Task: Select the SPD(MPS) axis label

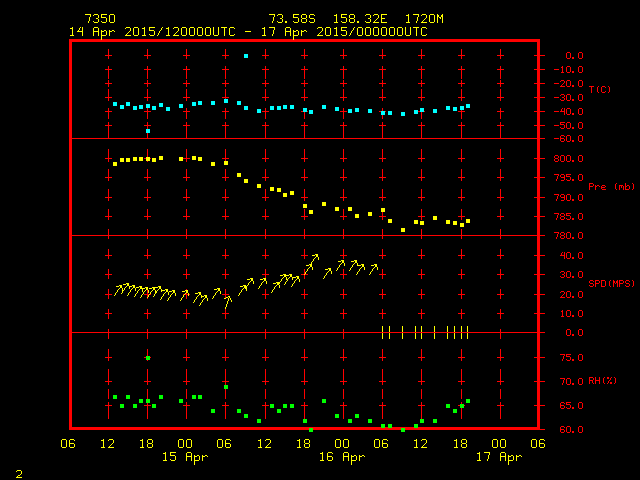Action: tap(612, 284)
